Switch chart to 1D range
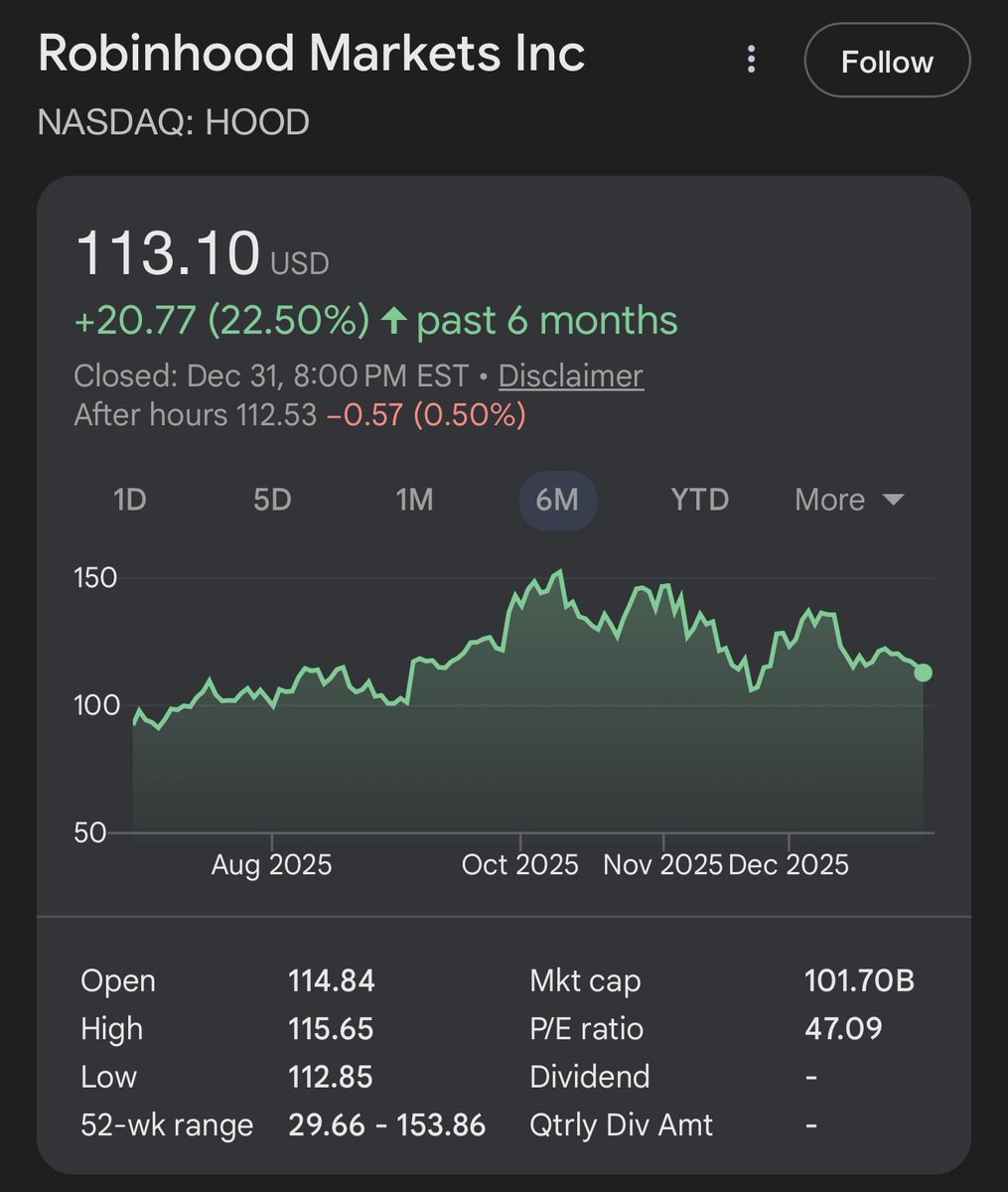Viewport: 1008px width, 1192px height. [x=130, y=500]
